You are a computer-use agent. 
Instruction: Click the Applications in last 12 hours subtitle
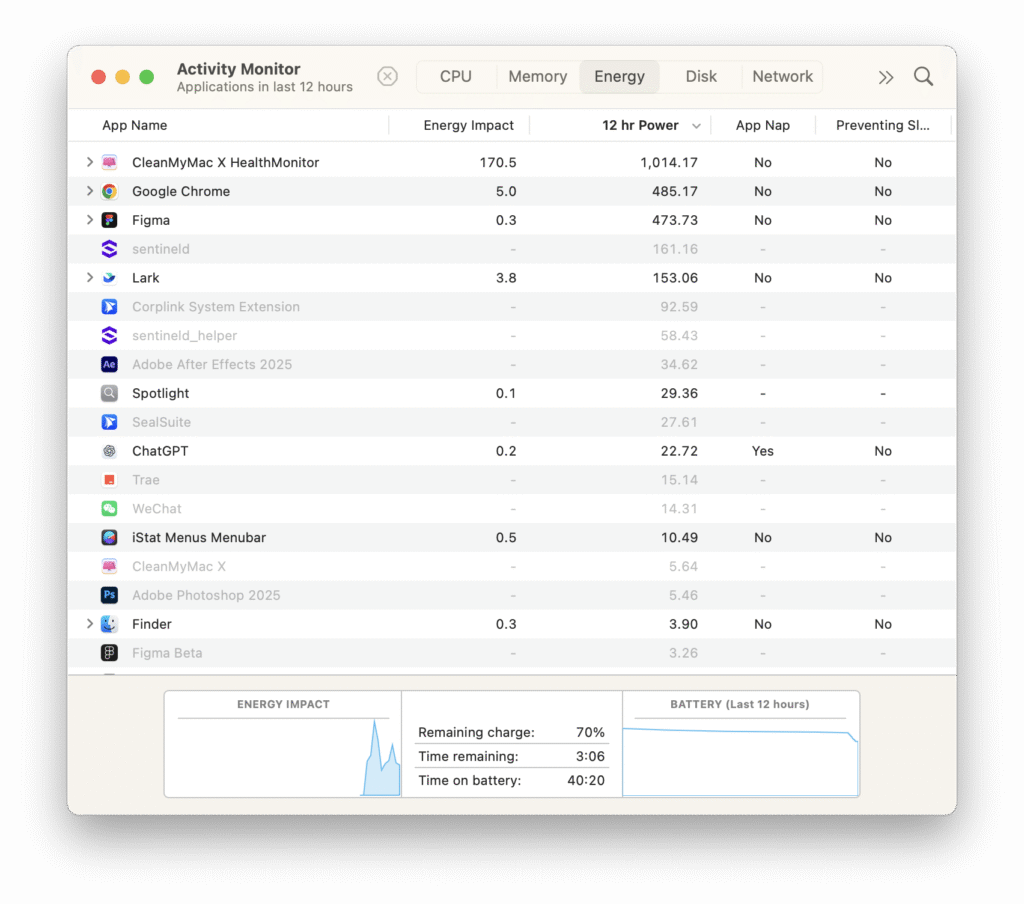(x=264, y=87)
